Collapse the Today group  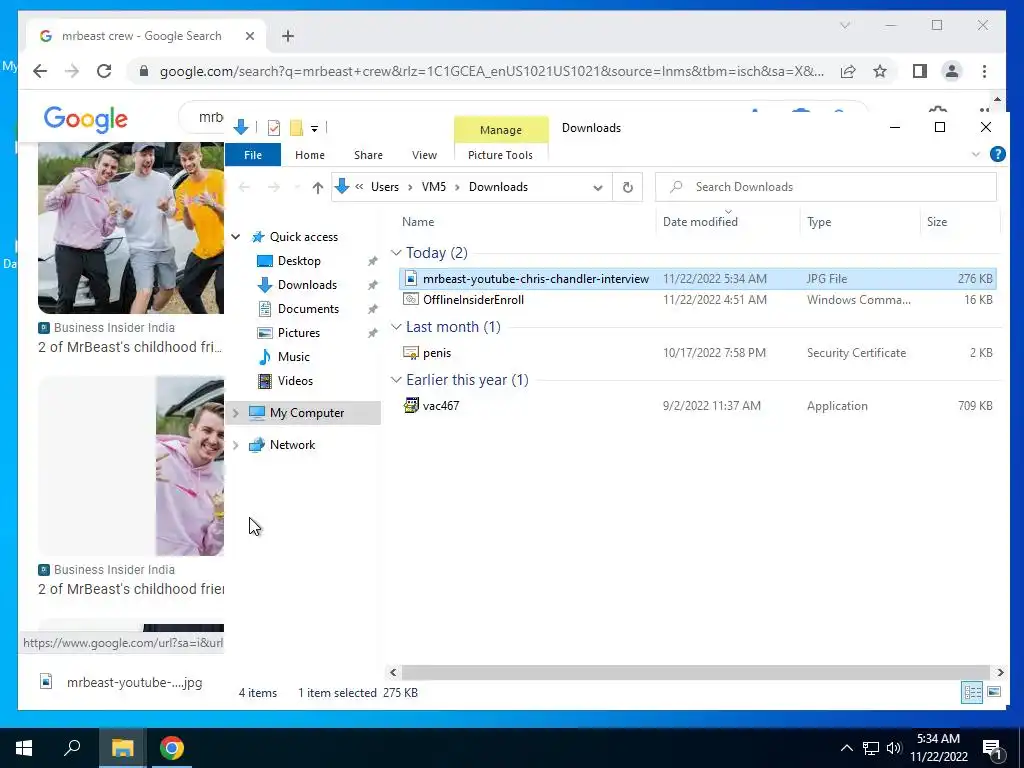[396, 253]
